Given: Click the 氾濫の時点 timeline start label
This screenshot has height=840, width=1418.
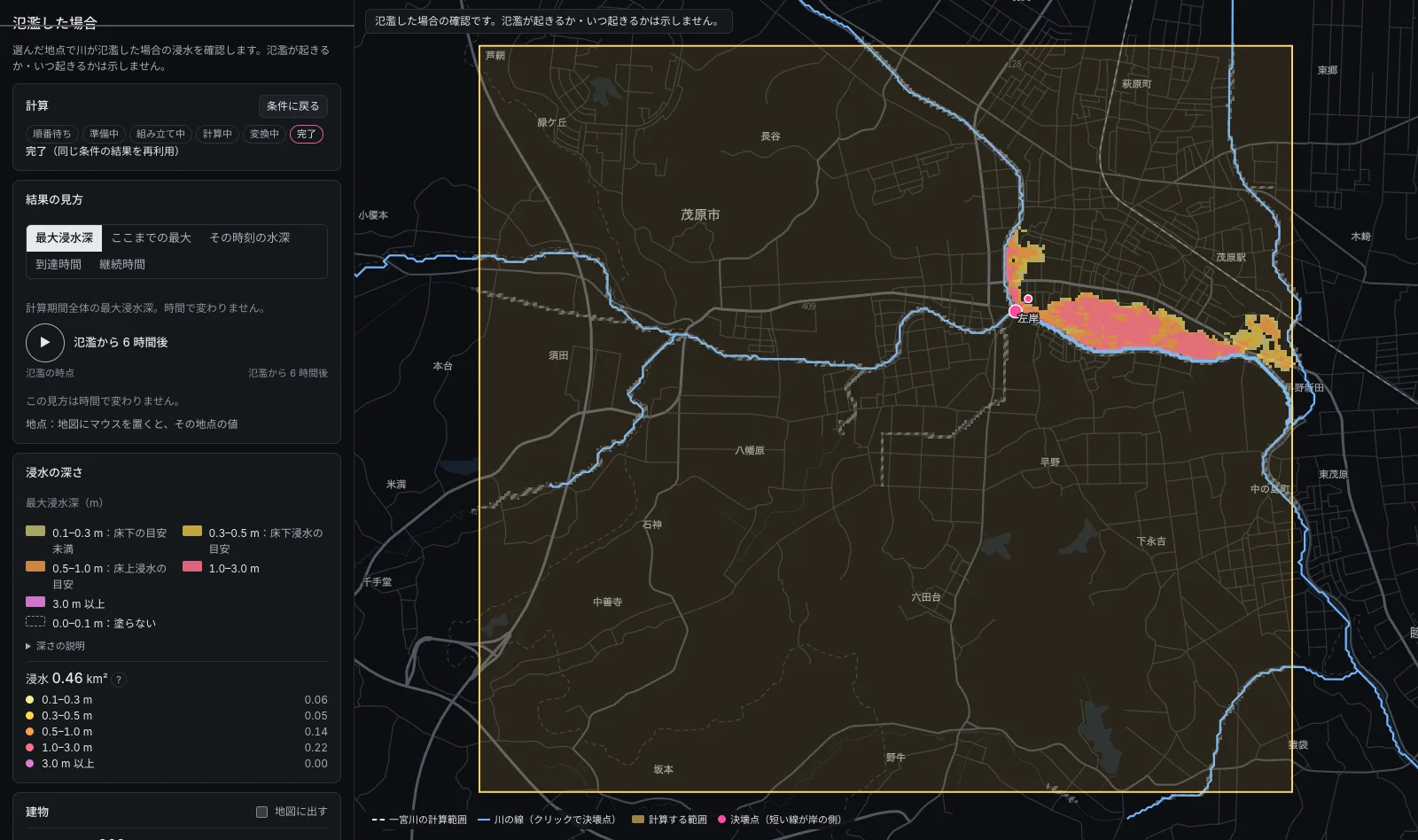Looking at the screenshot, I should 50,373.
